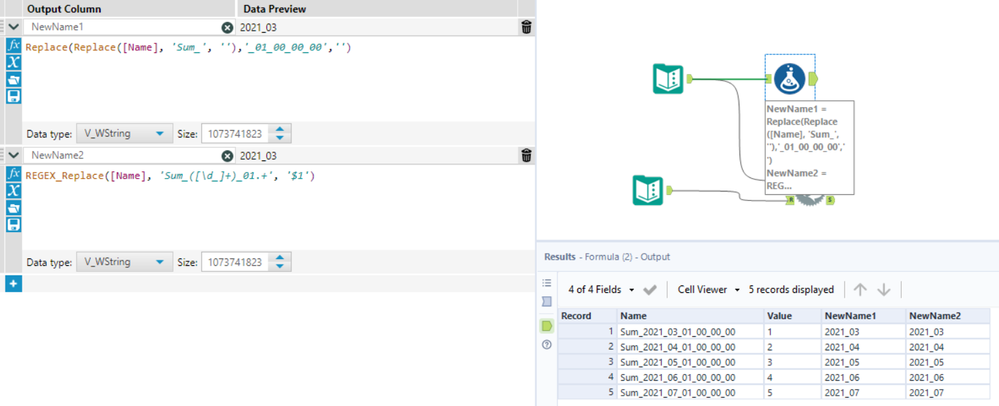Image resolution: width=999 pixels, height=406 pixels.
Task: Show metadata view in Results panel
Action: point(546,283)
